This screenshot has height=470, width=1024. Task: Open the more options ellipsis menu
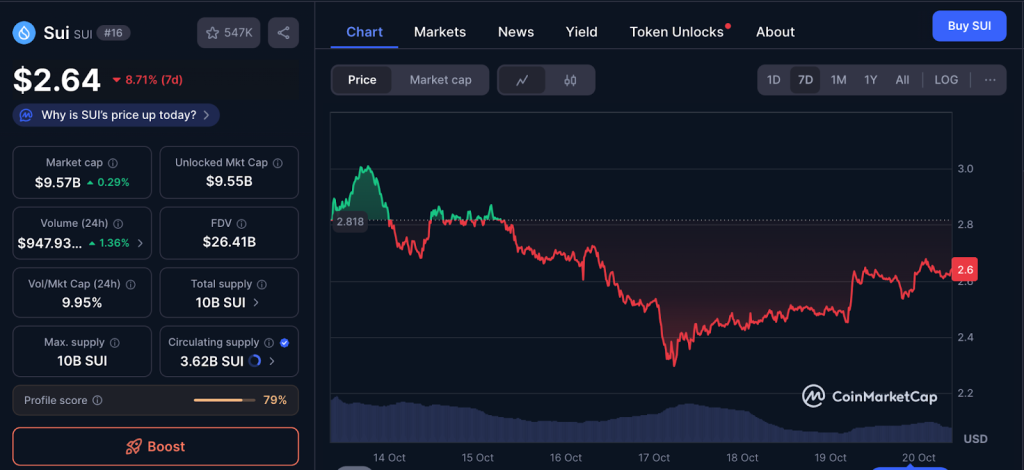pos(990,80)
